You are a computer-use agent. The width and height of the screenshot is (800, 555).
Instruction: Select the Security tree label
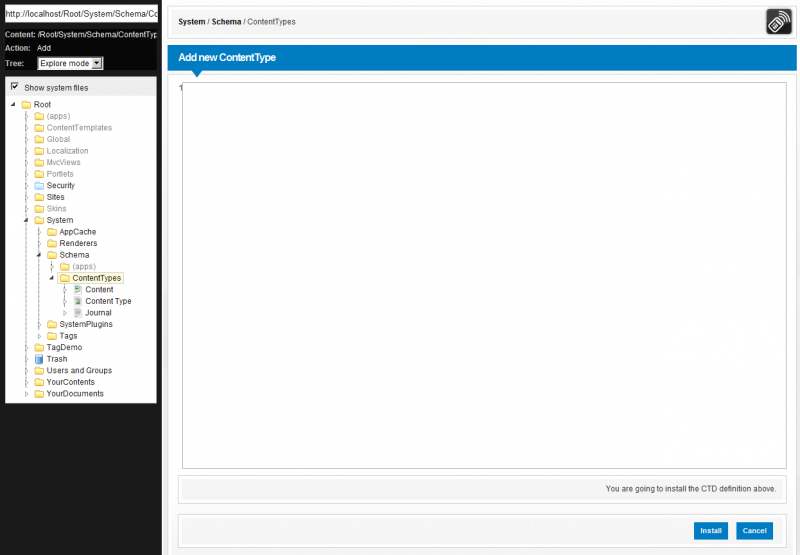61,186
